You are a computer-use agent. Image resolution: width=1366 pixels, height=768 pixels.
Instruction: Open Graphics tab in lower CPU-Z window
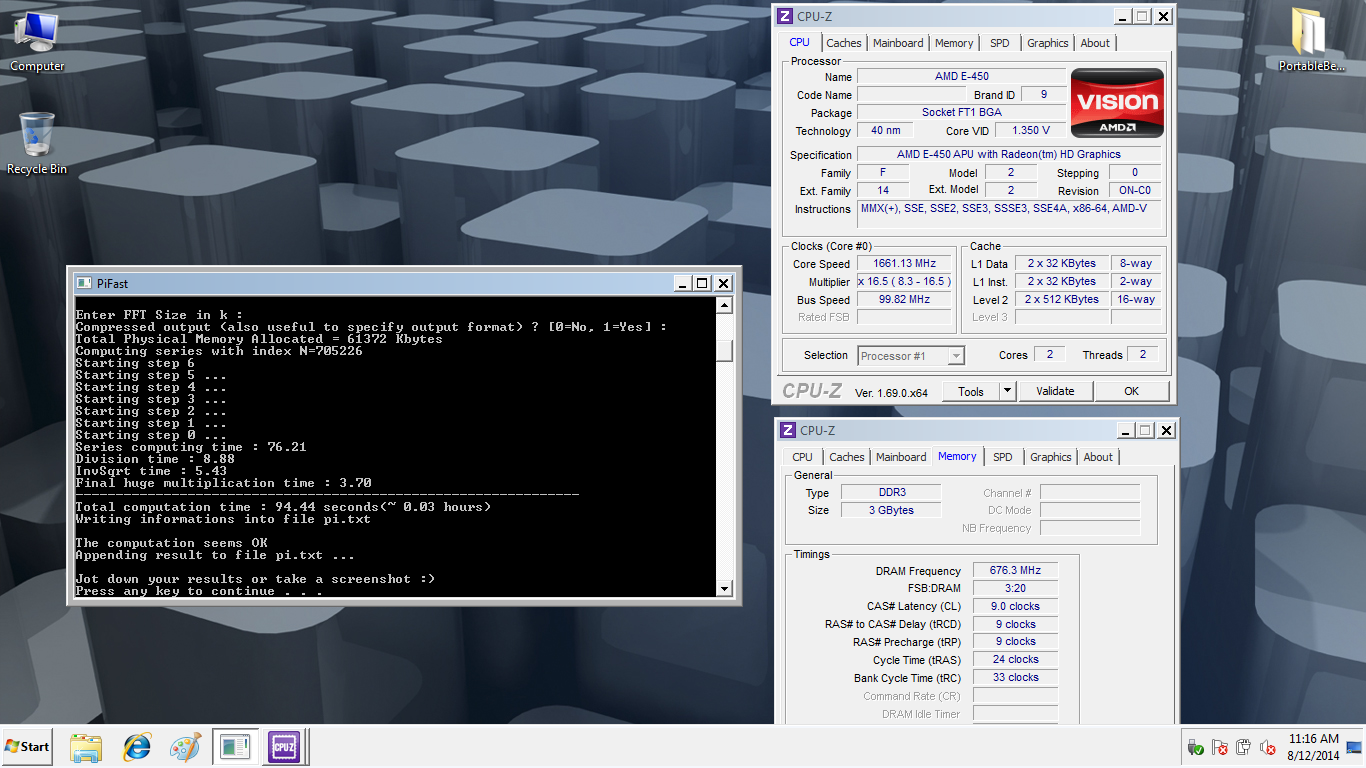point(1051,457)
